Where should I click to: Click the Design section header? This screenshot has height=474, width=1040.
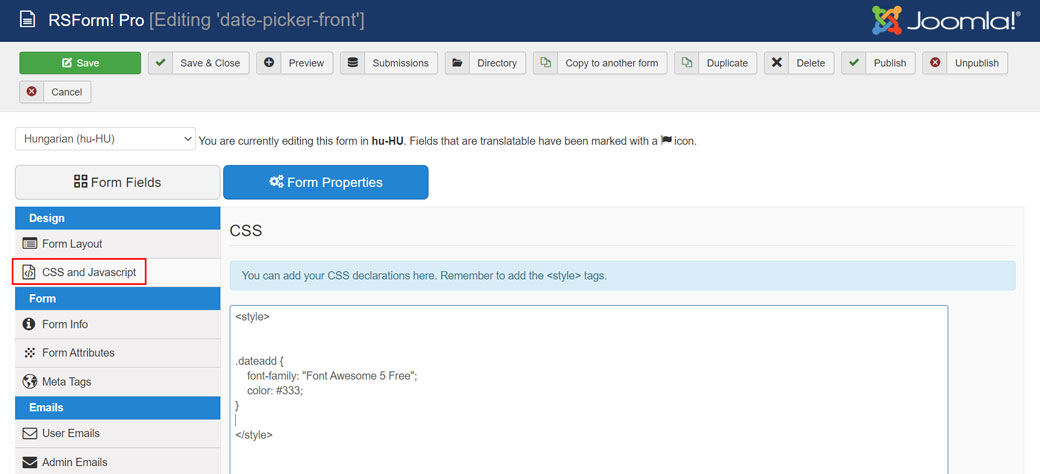tap(117, 218)
